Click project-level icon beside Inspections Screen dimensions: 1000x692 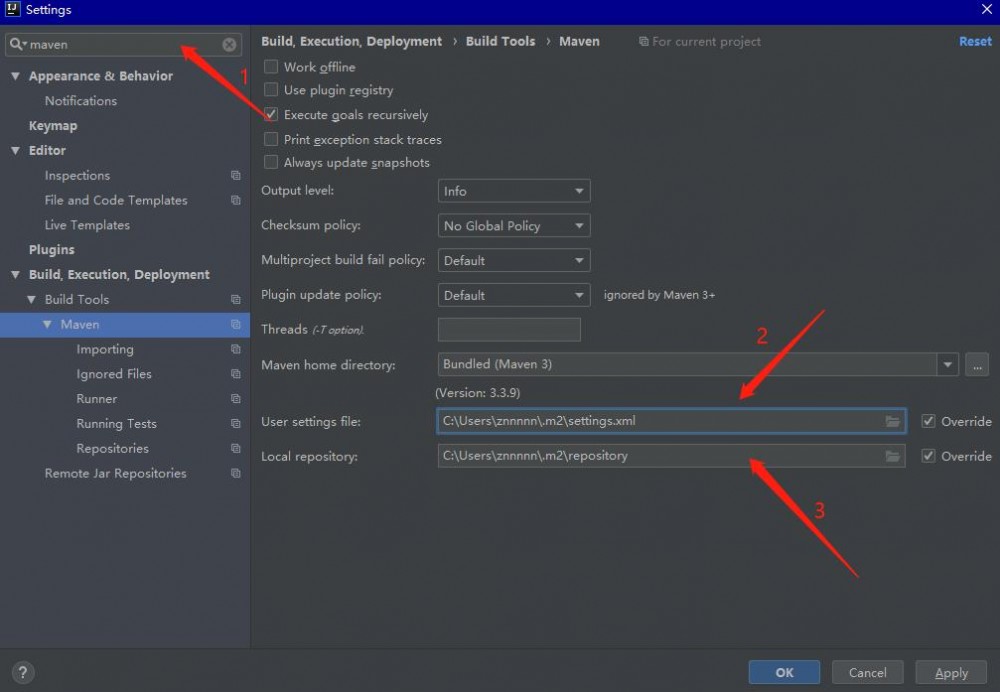(x=235, y=175)
